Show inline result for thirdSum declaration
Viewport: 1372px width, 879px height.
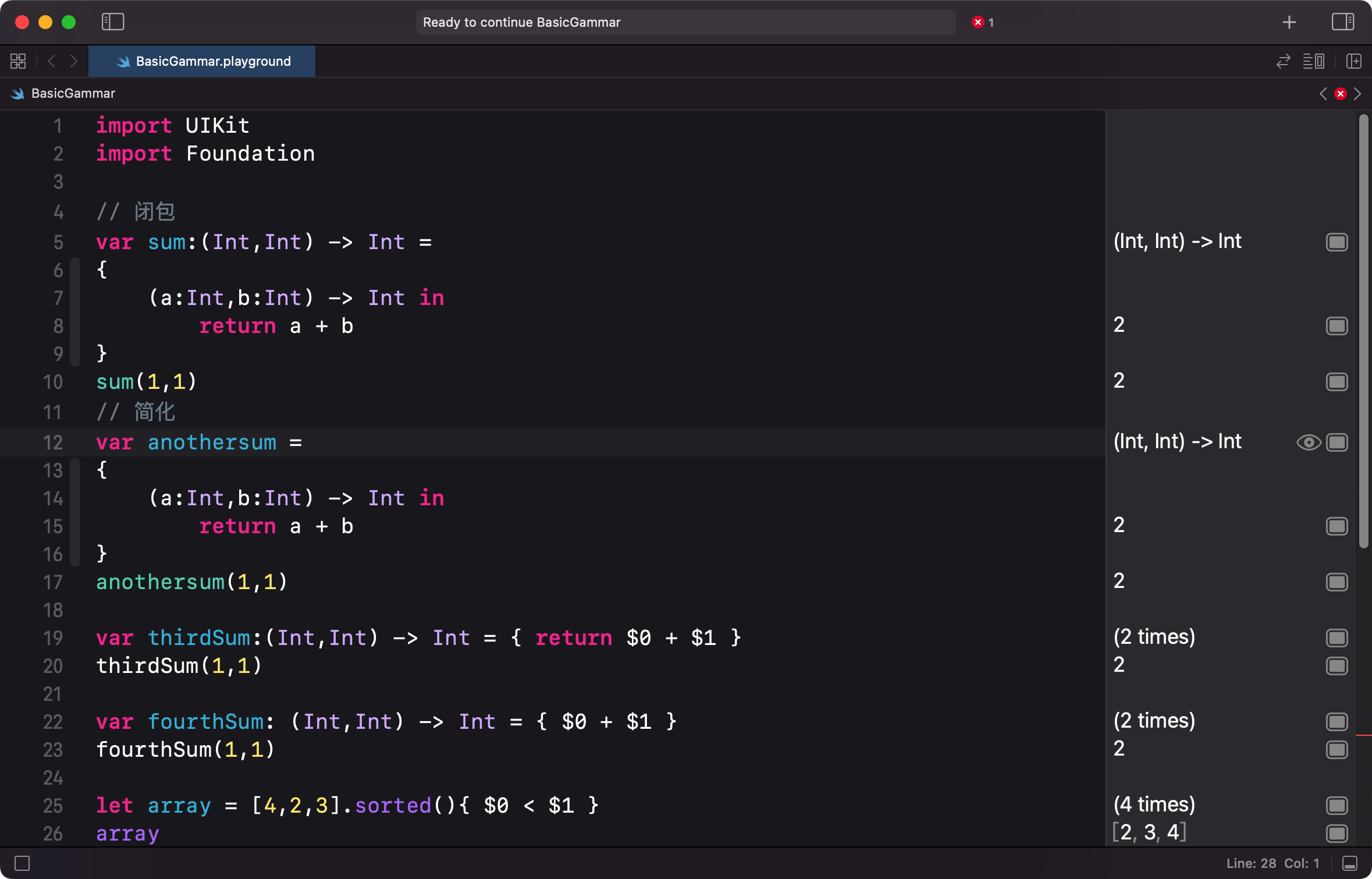coord(1337,638)
